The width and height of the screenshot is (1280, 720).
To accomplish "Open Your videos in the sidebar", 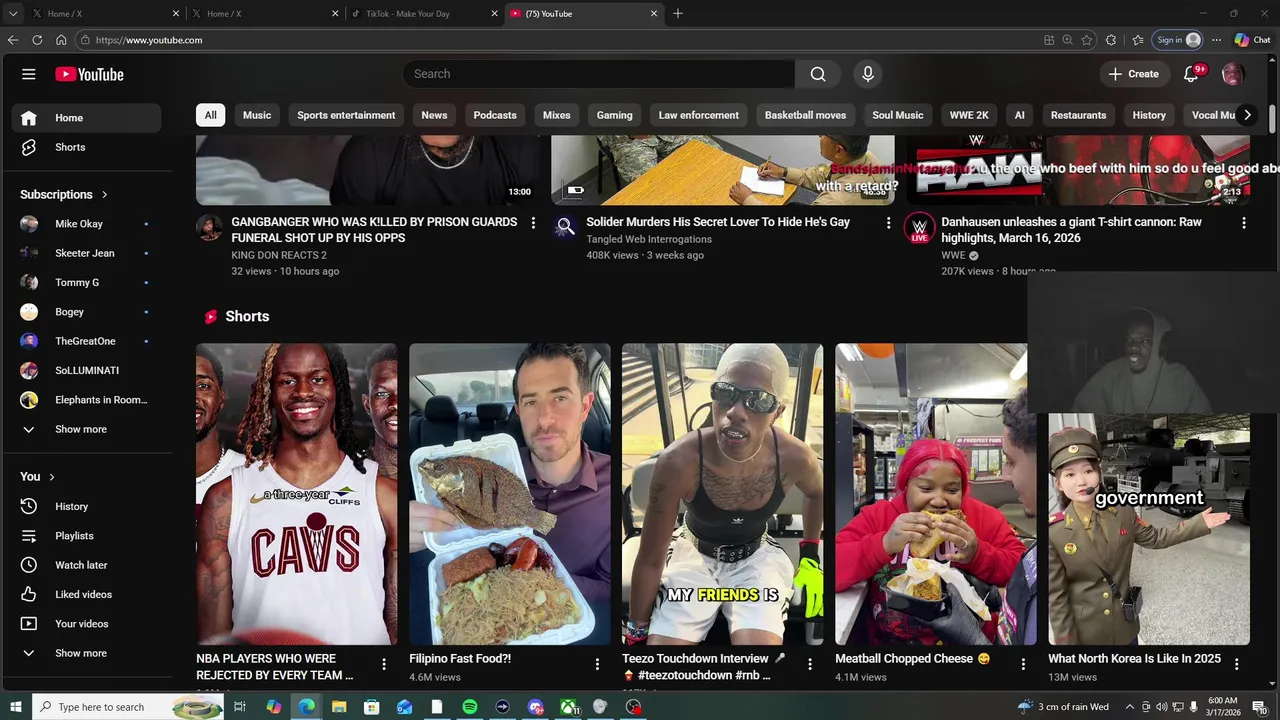I will pyautogui.click(x=86, y=624).
